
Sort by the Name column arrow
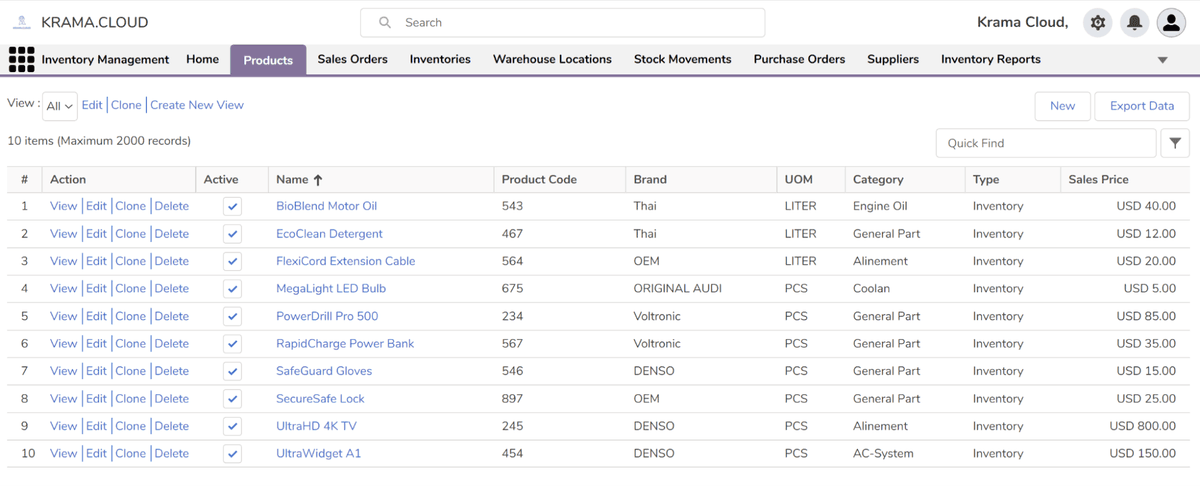pos(318,180)
